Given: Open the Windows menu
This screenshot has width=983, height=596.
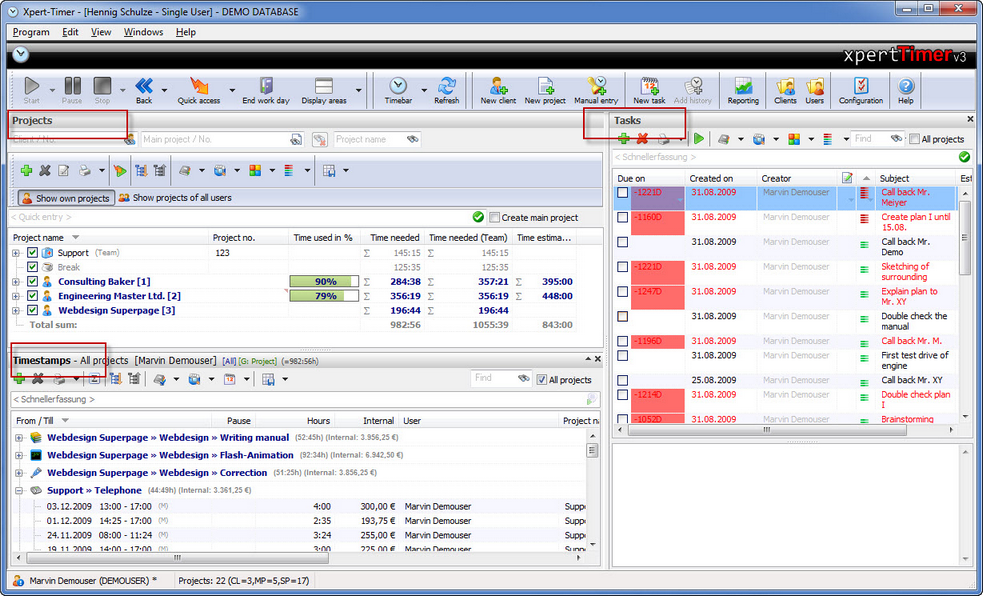Looking at the screenshot, I should click(x=143, y=31).
